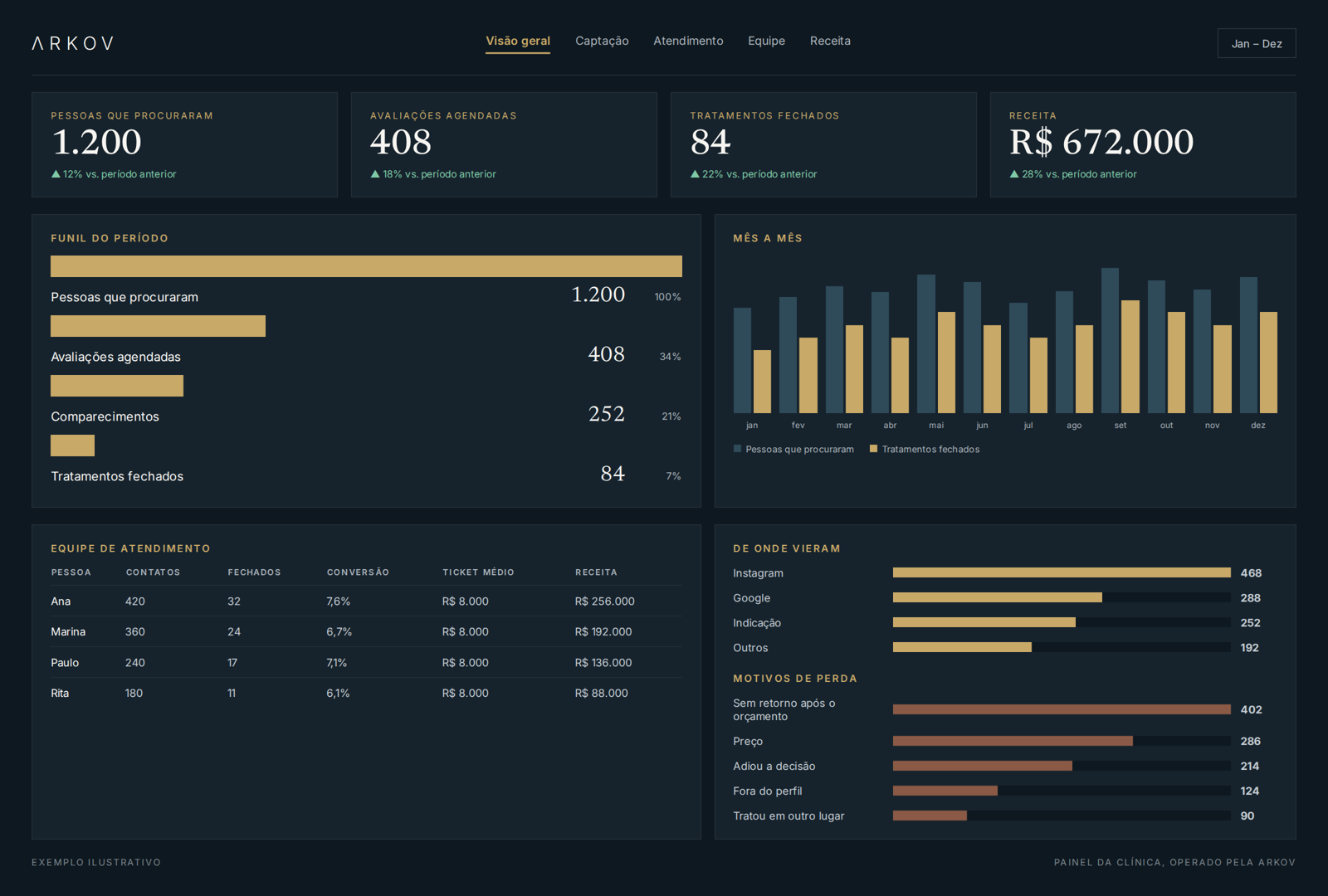Sort by the Contatos column header

coord(153,572)
